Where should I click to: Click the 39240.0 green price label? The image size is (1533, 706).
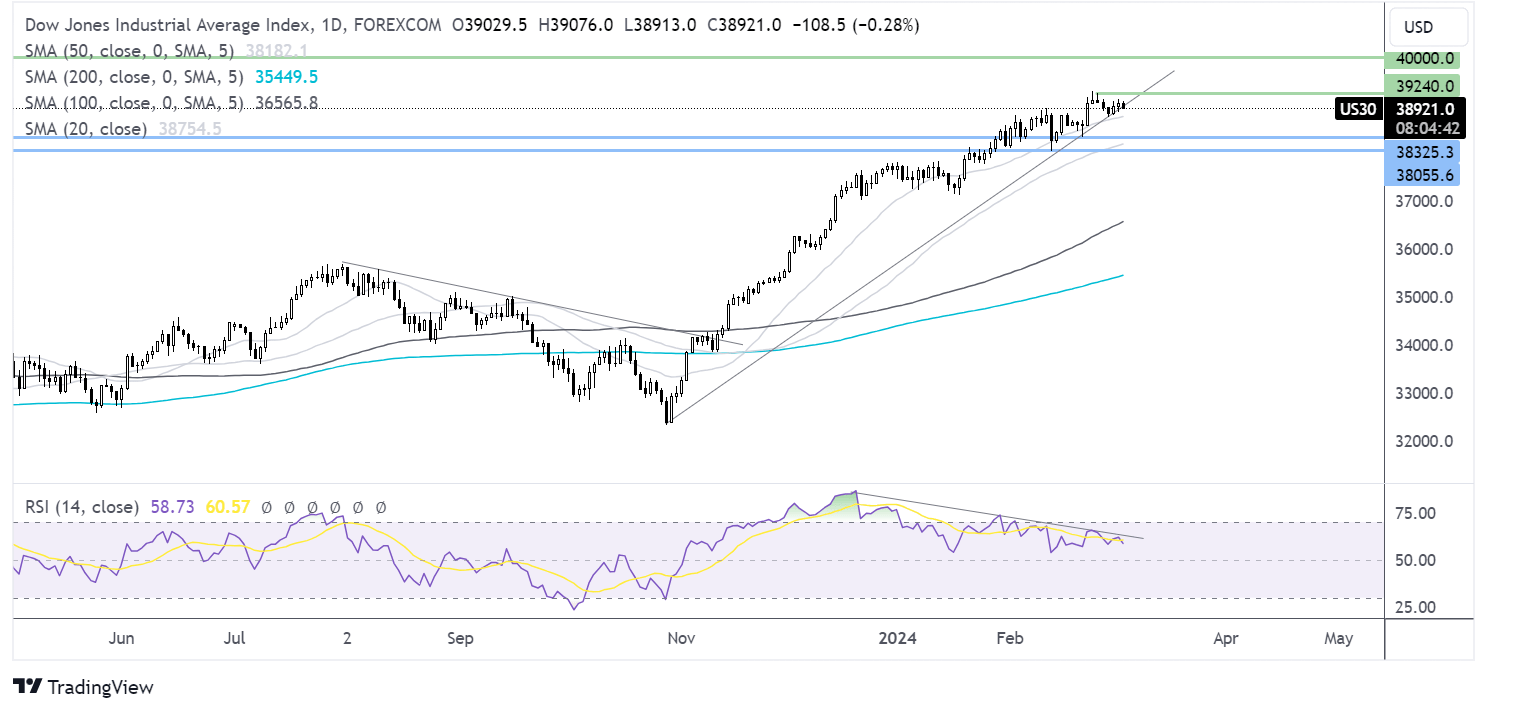[1422, 86]
